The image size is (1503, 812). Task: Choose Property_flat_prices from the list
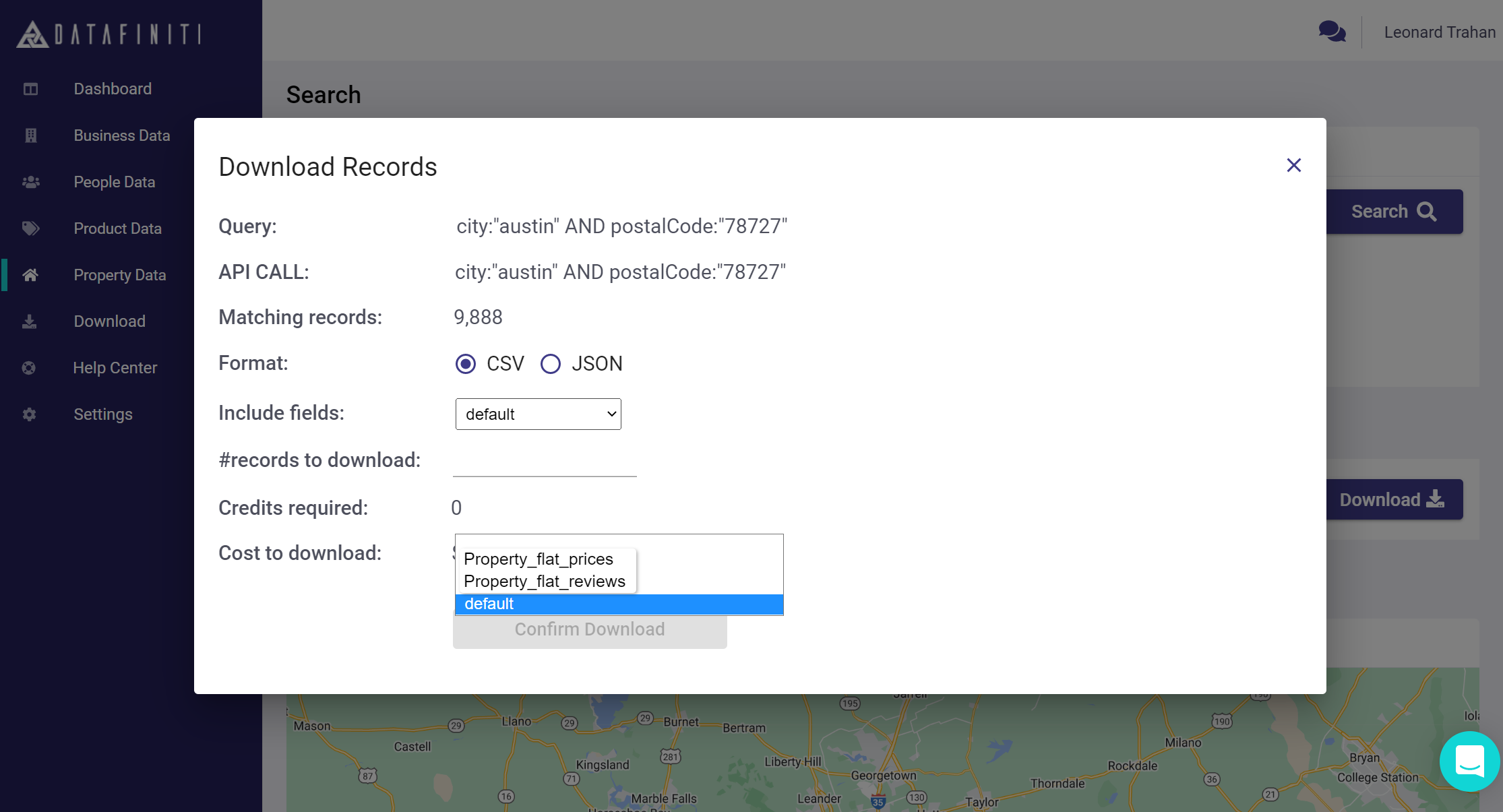539,559
